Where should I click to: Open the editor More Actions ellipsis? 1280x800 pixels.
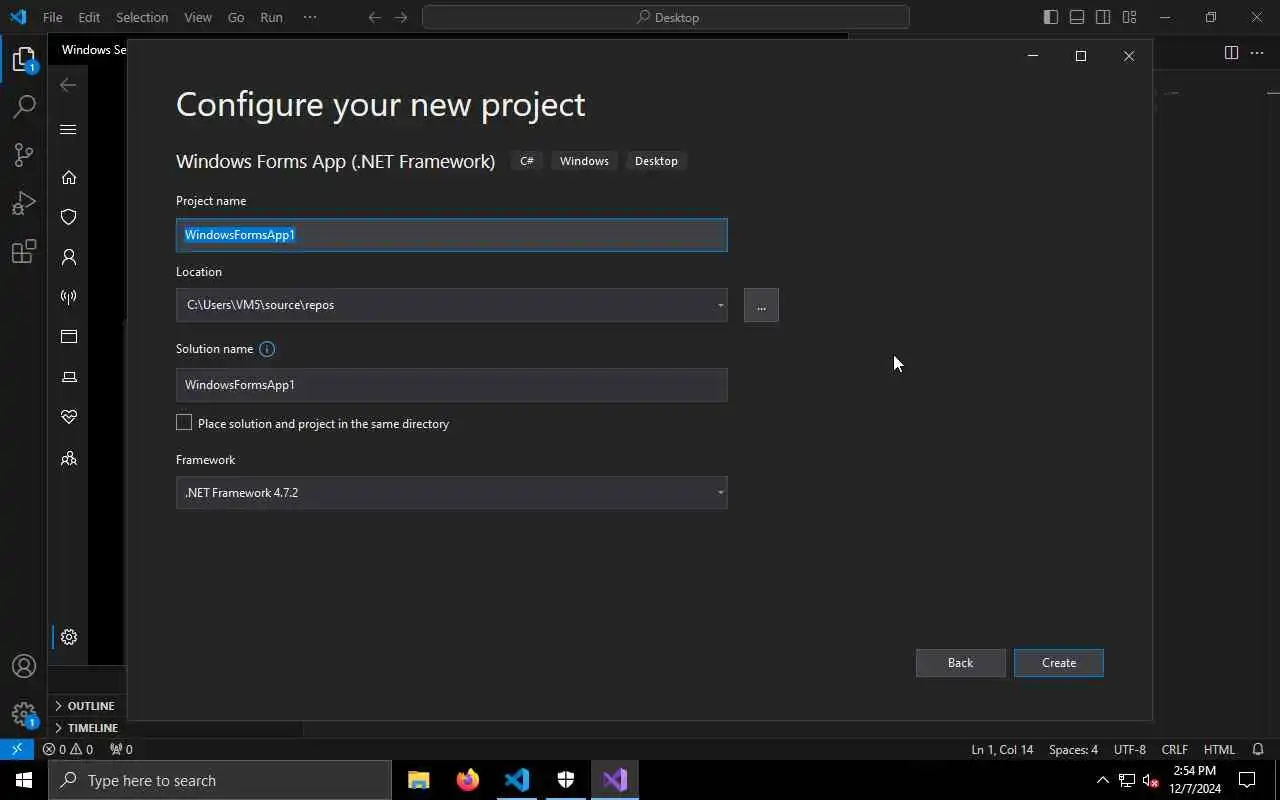(x=1258, y=53)
